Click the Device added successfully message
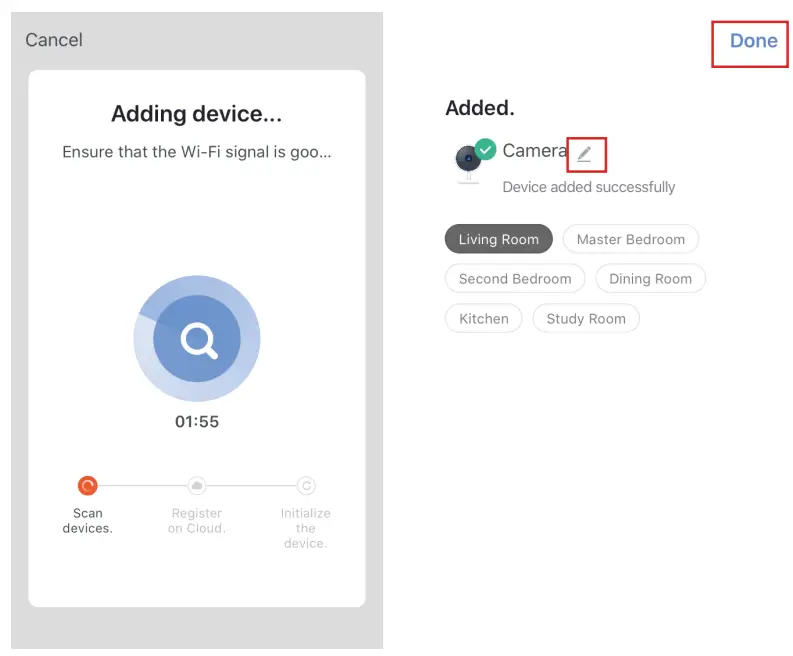The image size is (793, 656). click(x=589, y=187)
